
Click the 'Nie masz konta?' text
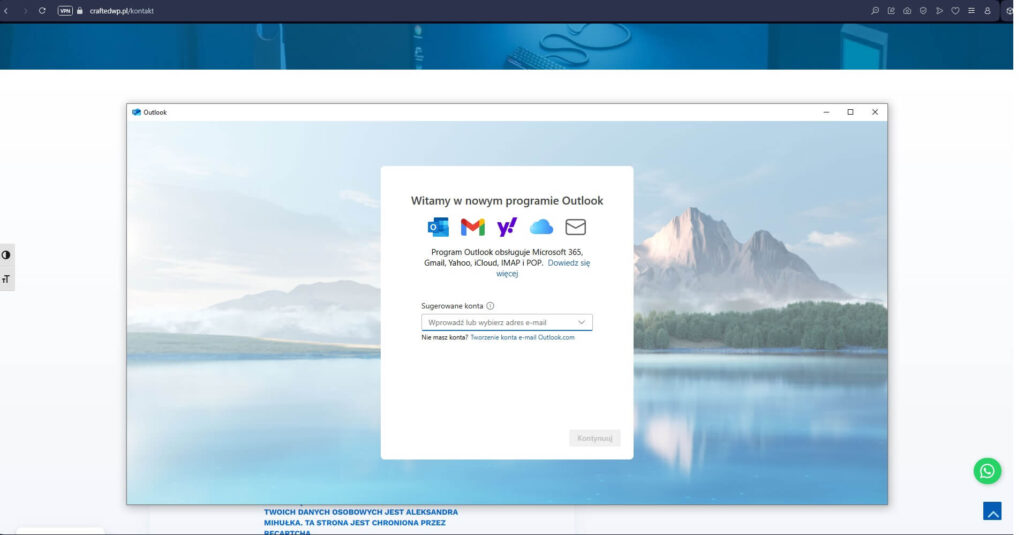pyautogui.click(x=445, y=338)
